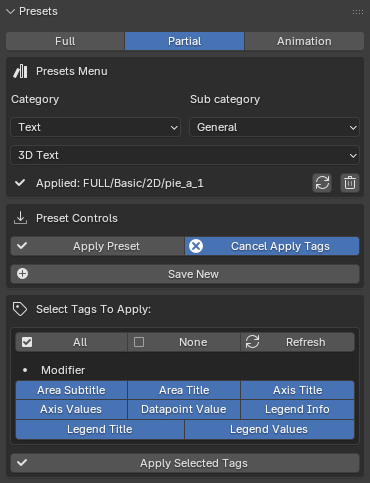The height and width of the screenshot is (483, 370).
Task: Click the Cancel Apply Tags X icon
Action: tap(196, 246)
